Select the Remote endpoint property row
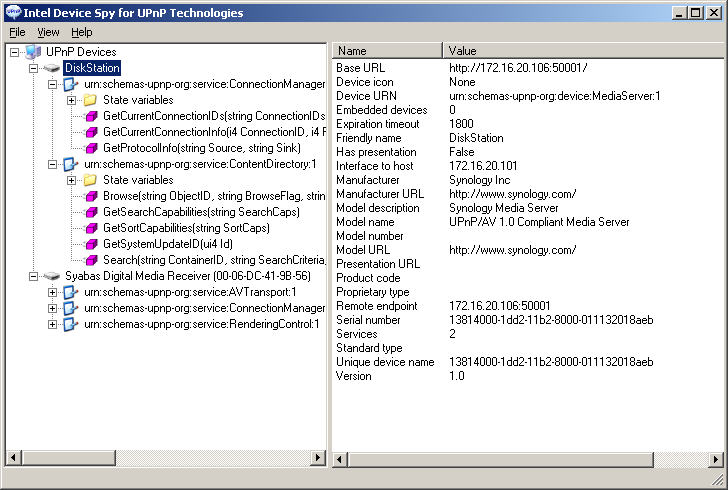The width and height of the screenshot is (728, 490). pyautogui.click(x=527, y=306)
